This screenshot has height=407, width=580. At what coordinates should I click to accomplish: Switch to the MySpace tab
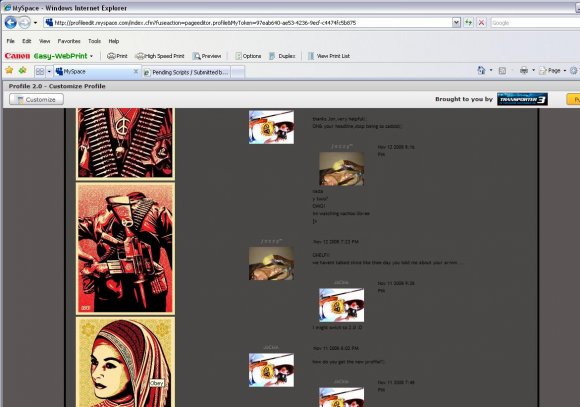(94, 71)
